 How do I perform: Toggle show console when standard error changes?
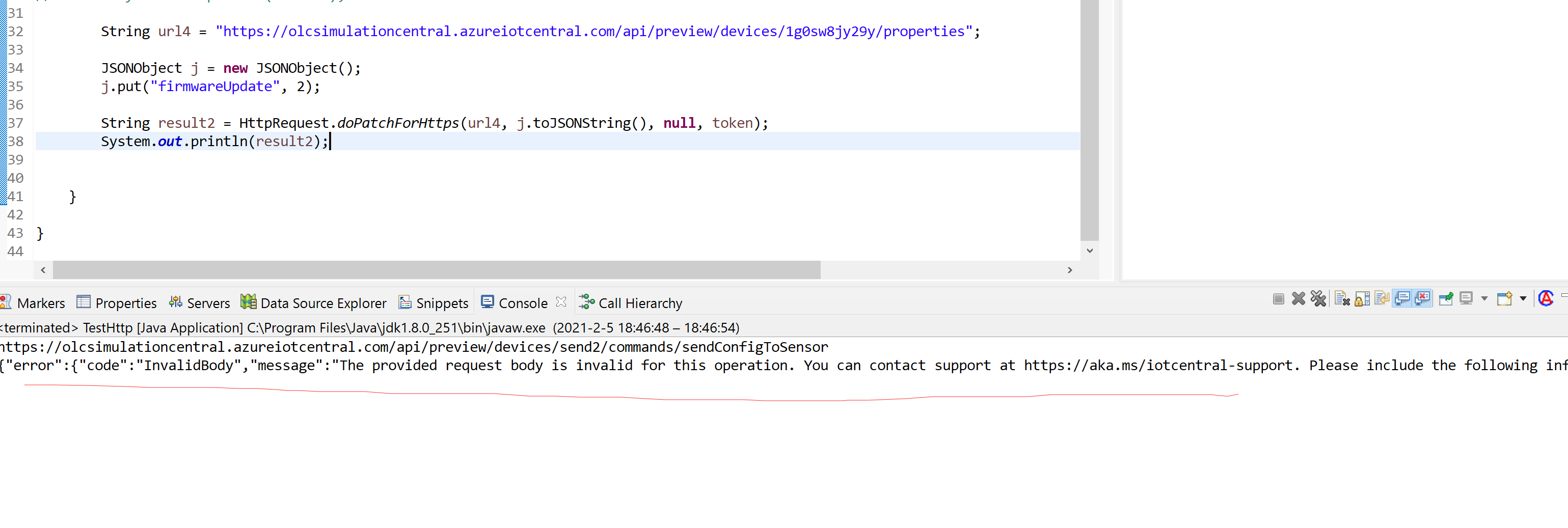[x=1422, y=299]
